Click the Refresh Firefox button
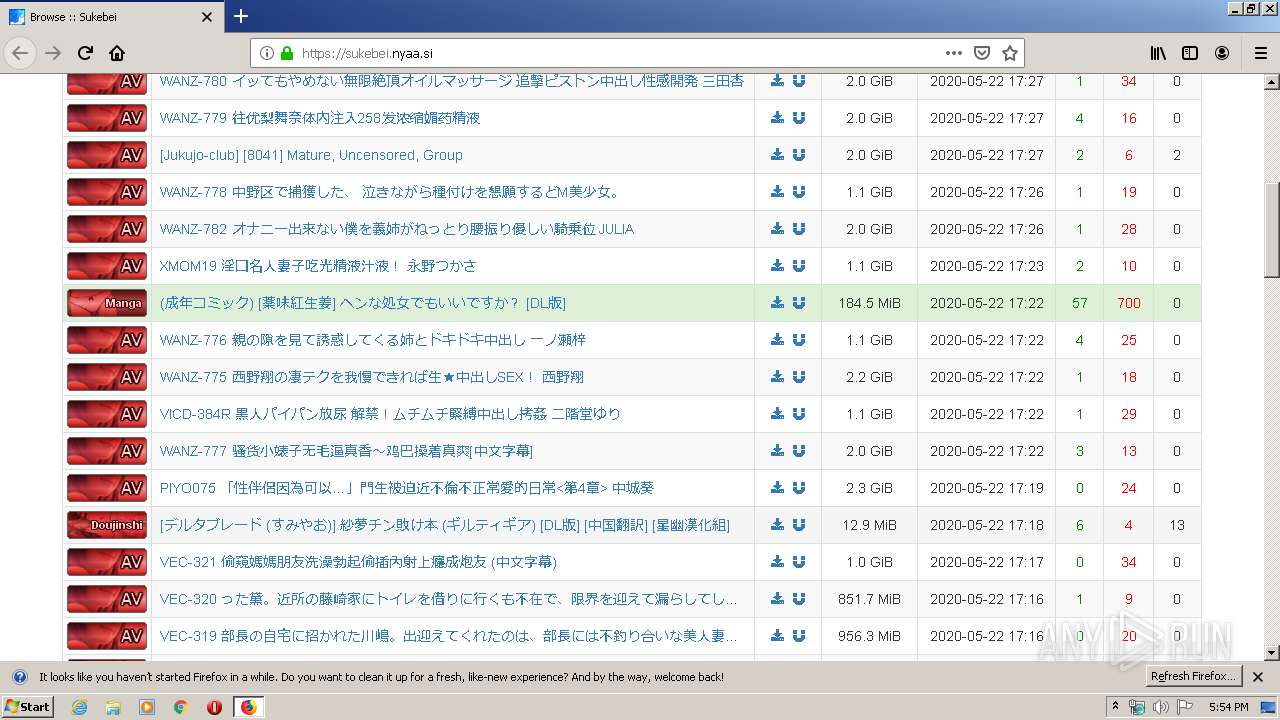Screen dimensions: 1280x720 tap(1193, 677)
